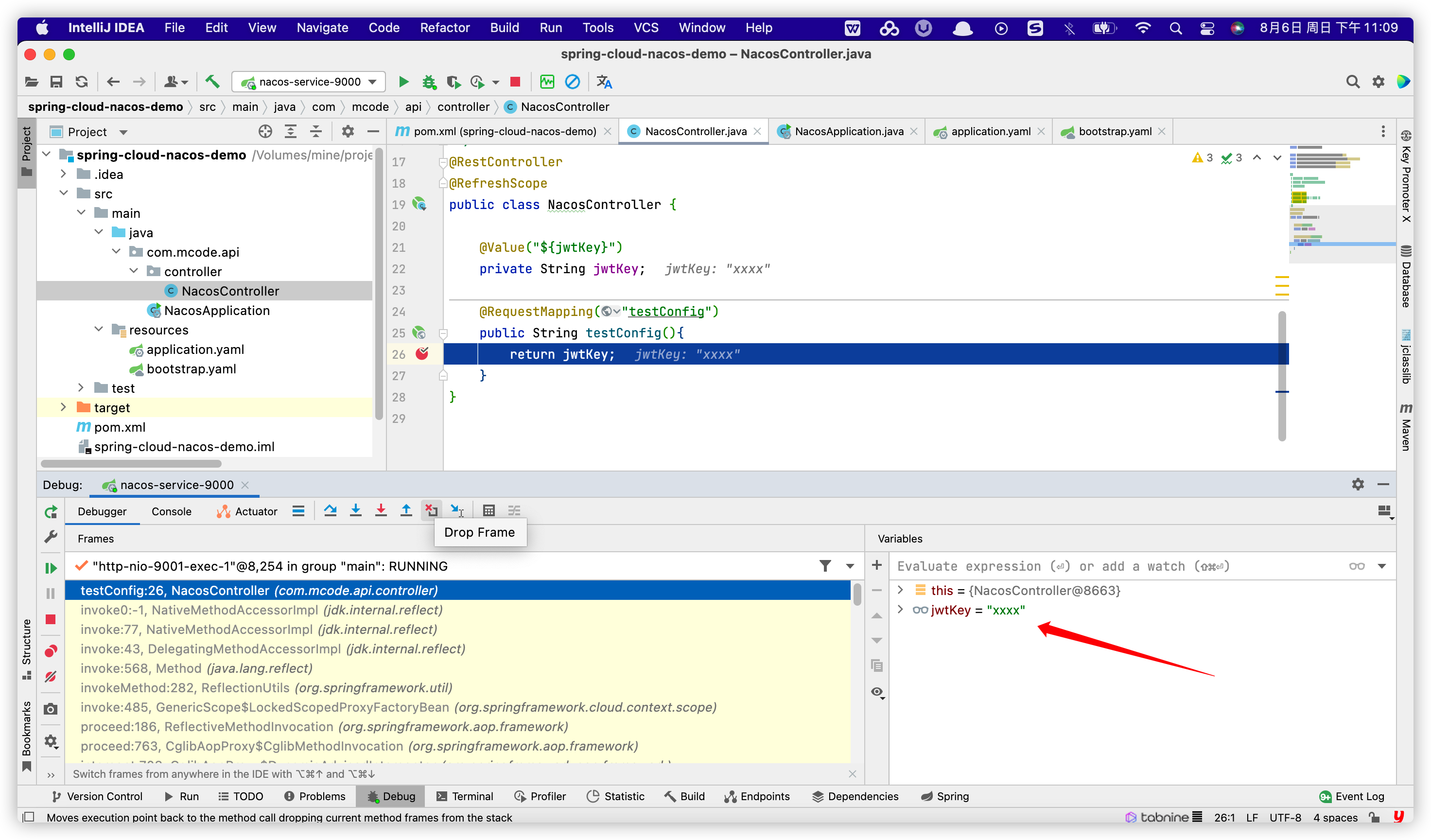Click the NacosController.java tab
Image resolution: width=1431 pixels, height=840 pixels.
coord(693,131)
